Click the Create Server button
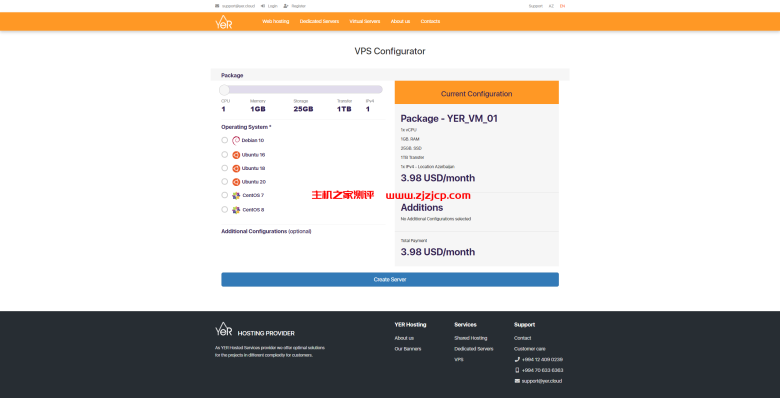780x398 pixels. tap(390, 280)
